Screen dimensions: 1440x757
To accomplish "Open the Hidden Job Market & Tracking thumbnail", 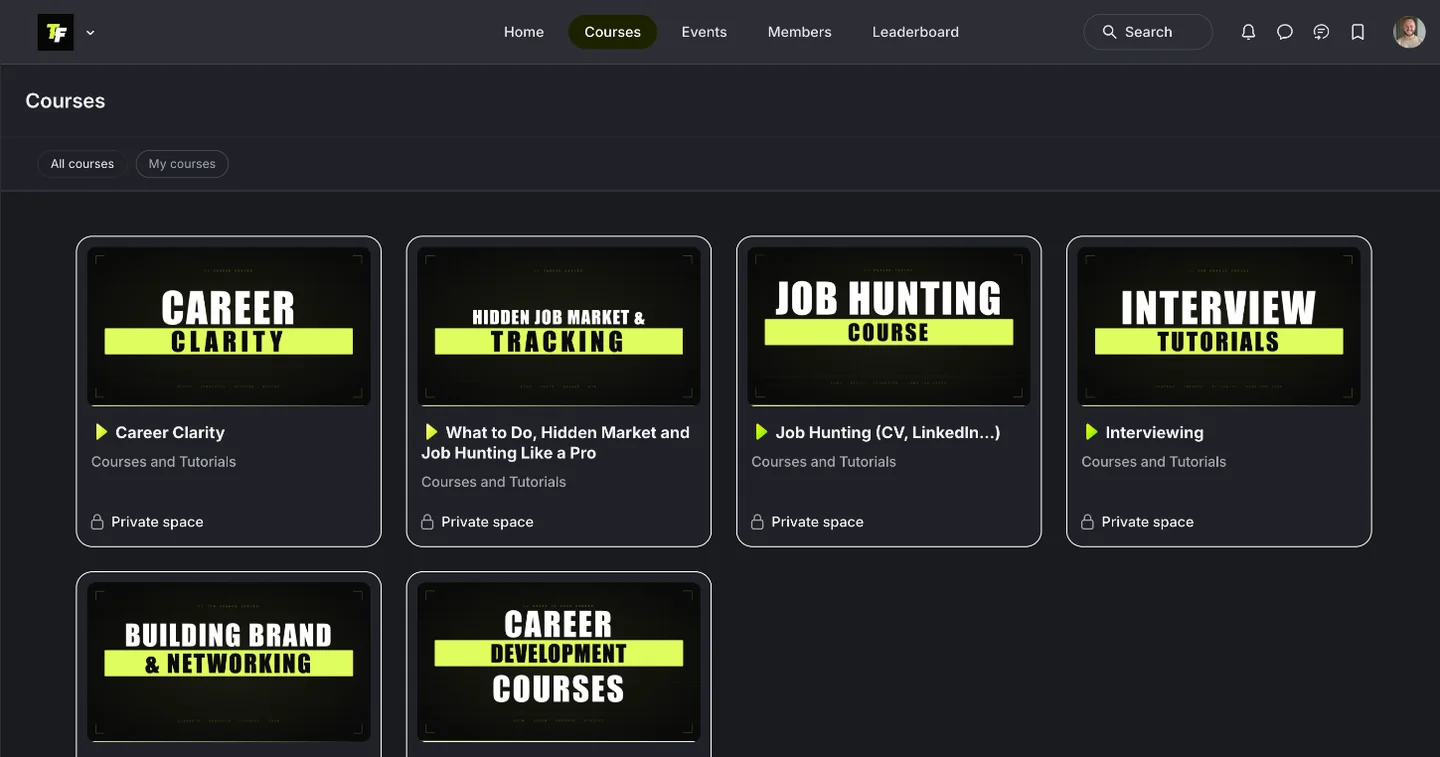I will [x=559, y=326].
